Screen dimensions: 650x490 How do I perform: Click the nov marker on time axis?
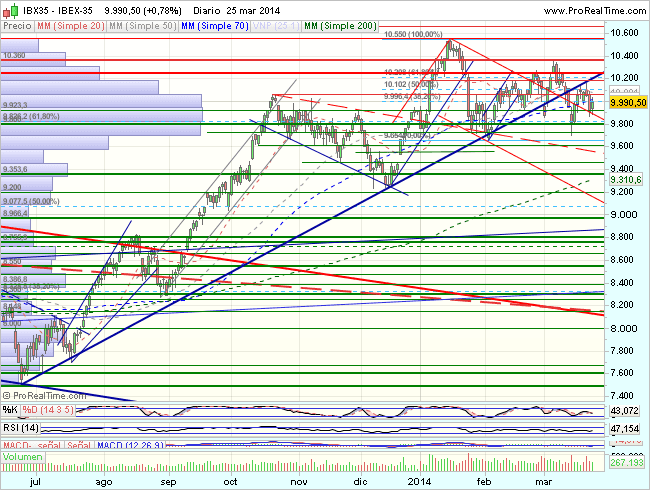click(x=298, y=481)
